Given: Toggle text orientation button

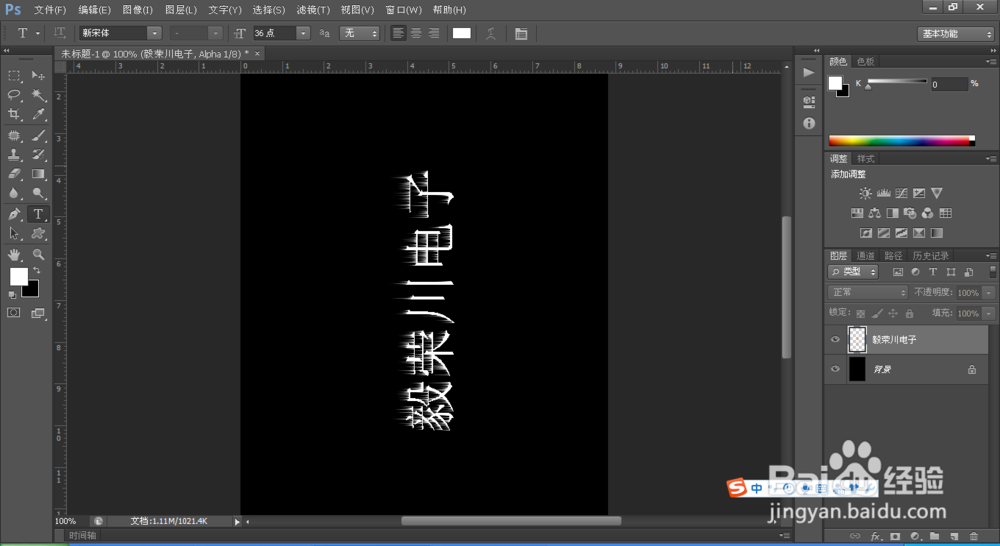Looking at the screenshot, I should click(59, 33).
